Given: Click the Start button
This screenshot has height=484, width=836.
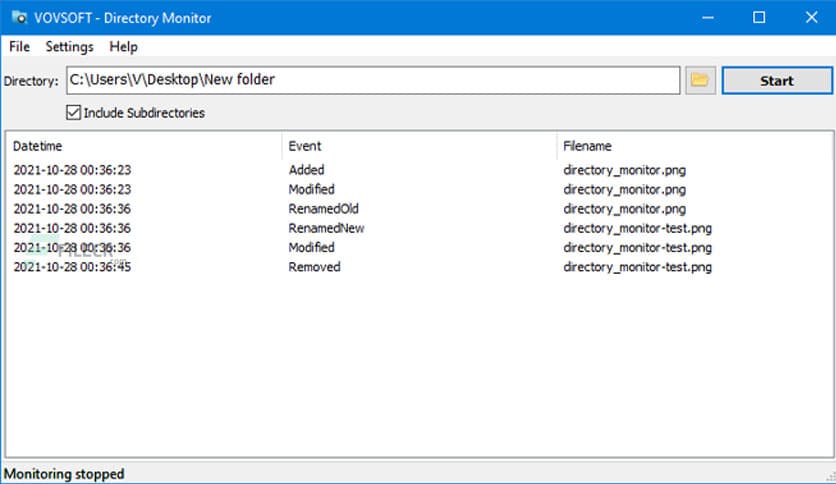Looking at the screenshot, I should (x=777, y=80).
